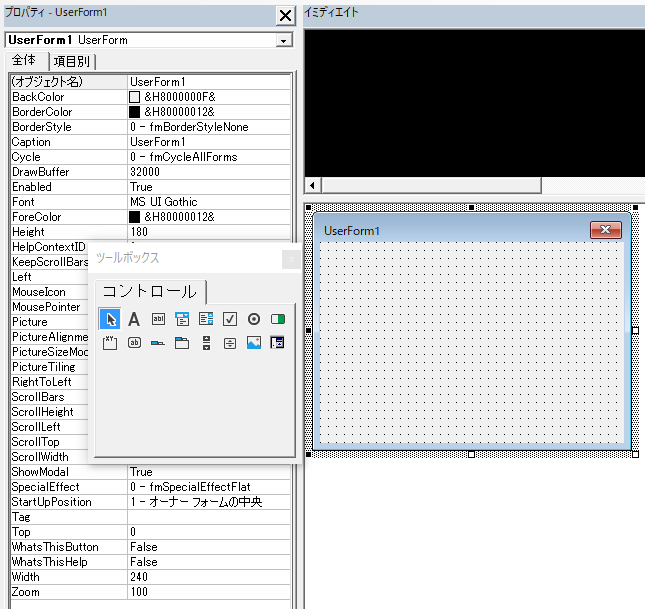
Task: Choose the Select Objects arrow in the toolbox
Action: pos(110,319)
